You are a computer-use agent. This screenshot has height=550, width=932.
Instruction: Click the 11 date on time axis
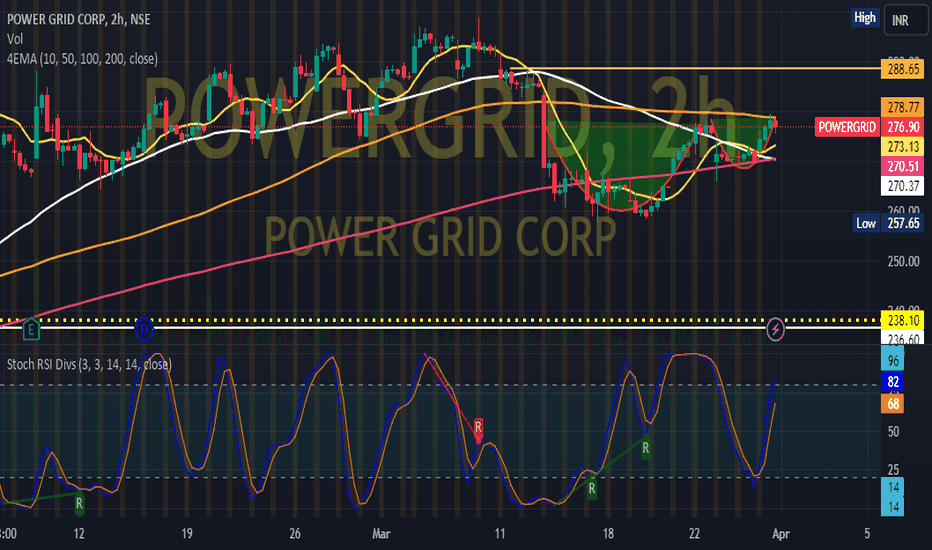point(500,533)
